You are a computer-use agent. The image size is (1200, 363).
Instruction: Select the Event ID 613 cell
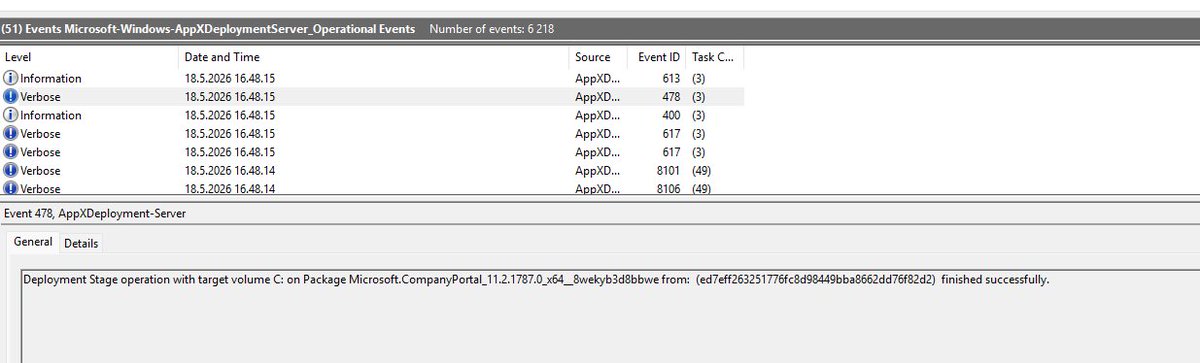671,78
